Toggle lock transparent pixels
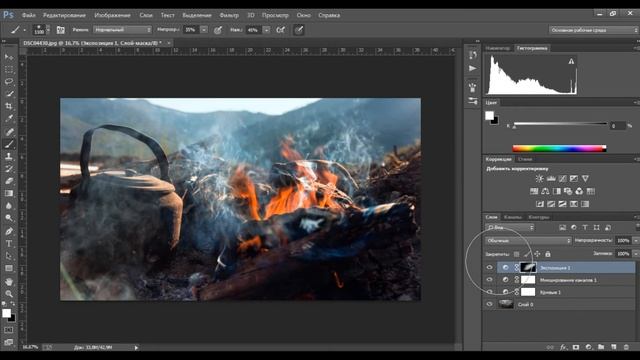The image size is (640, 360). coord(517,254)
